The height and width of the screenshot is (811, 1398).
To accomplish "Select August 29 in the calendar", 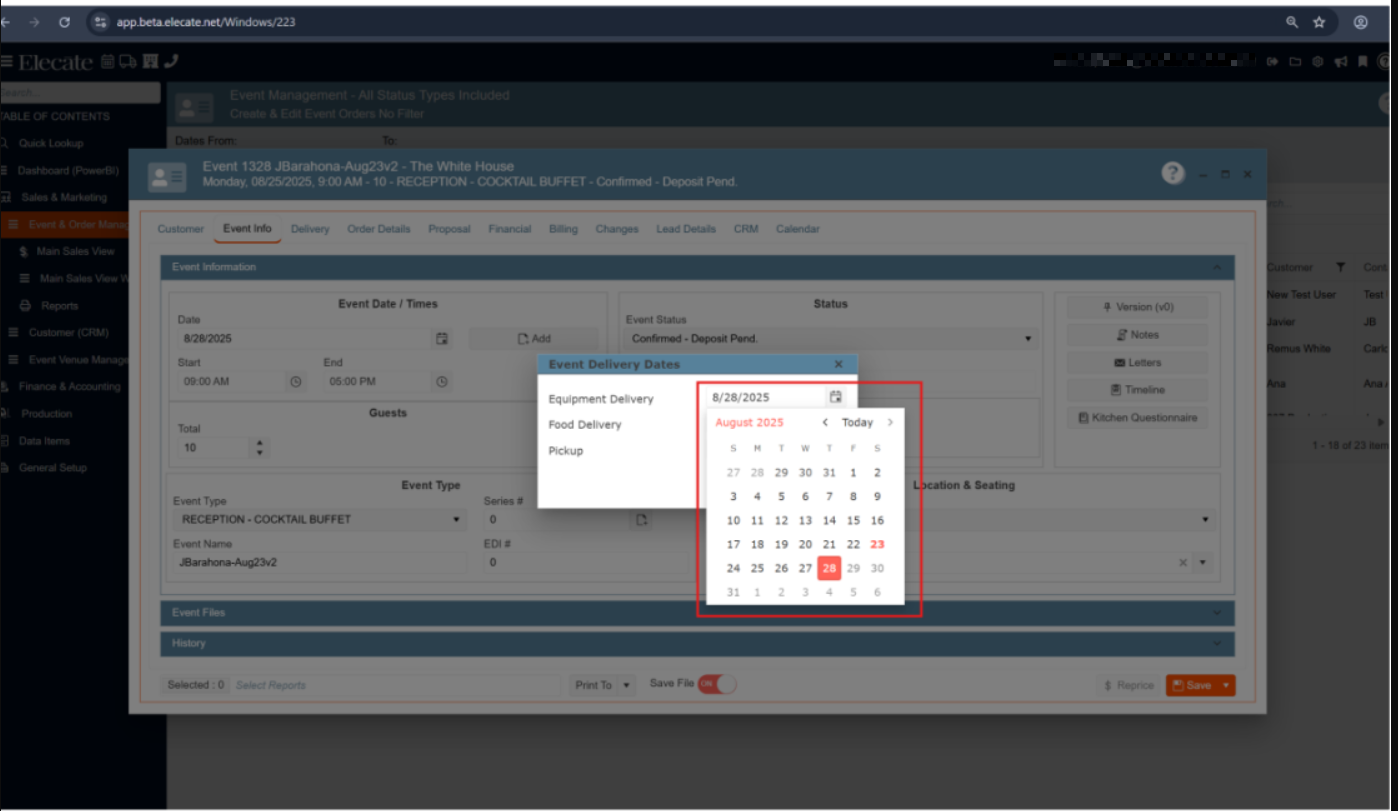I will [x=853, y=568].
